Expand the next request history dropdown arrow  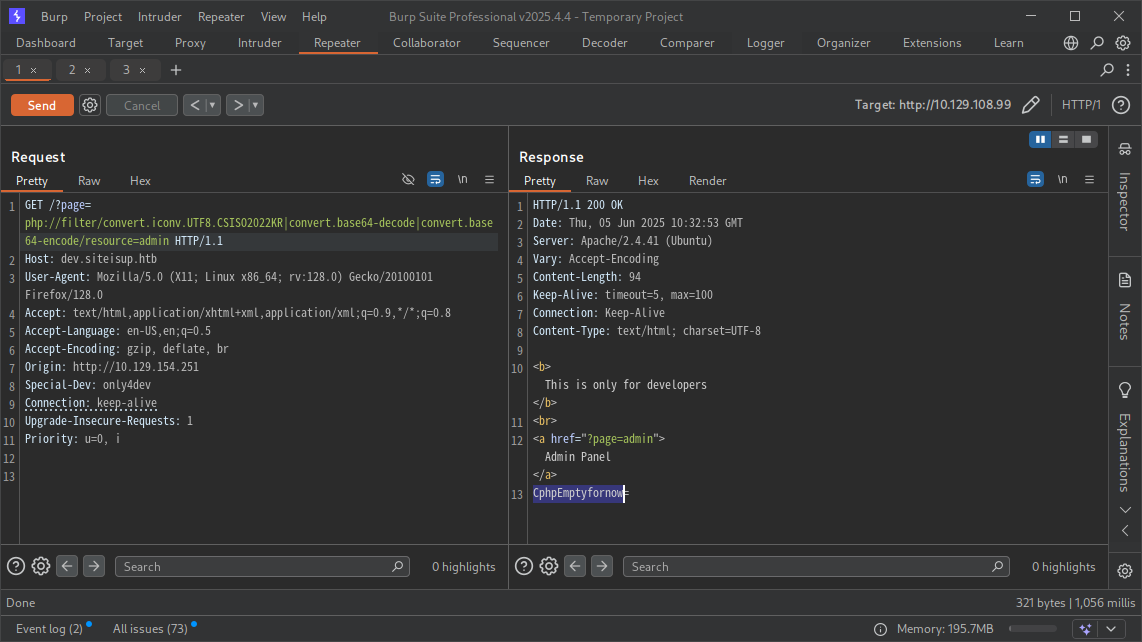[256, 105]
